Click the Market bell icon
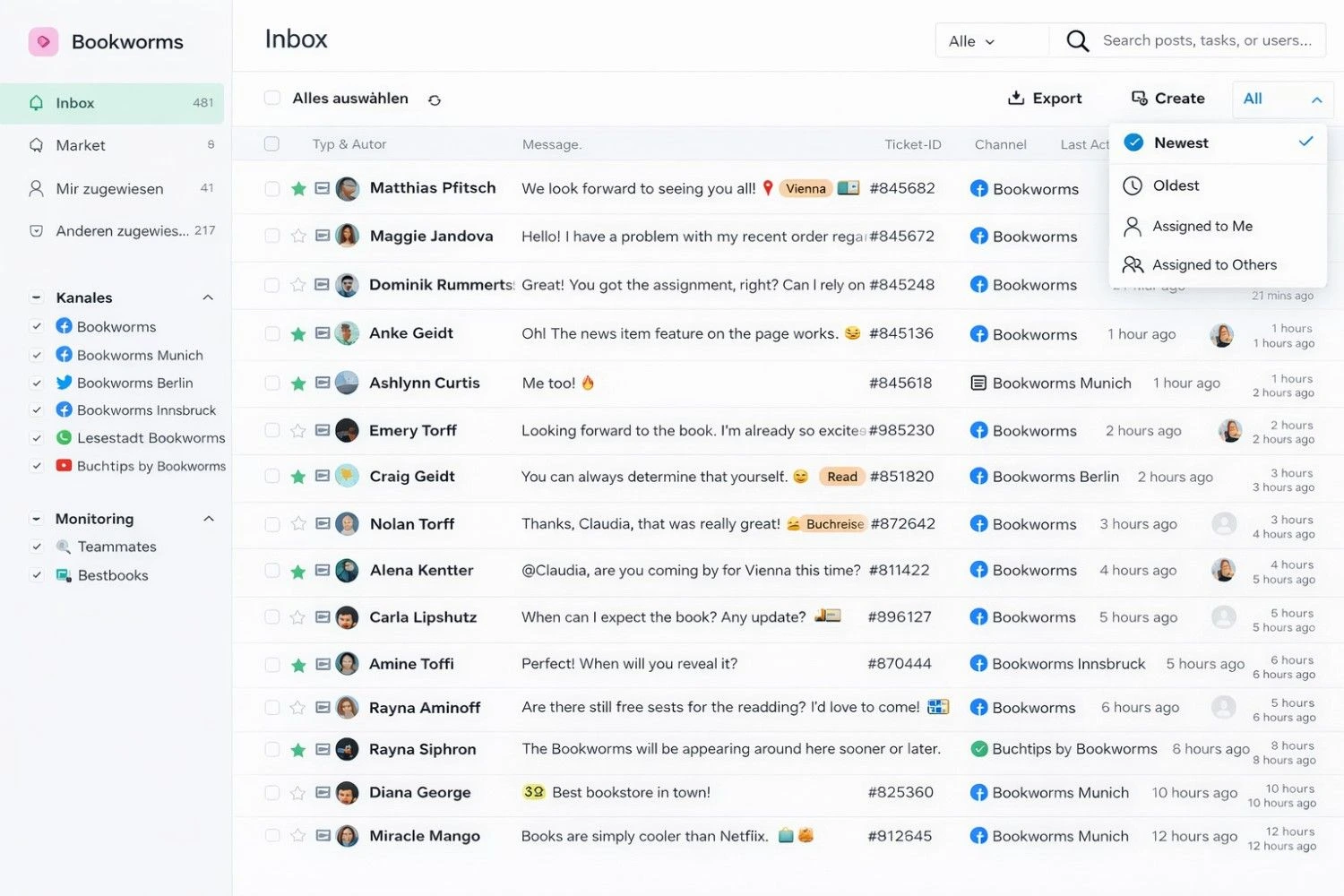The image size is (1344, 896). 36,144
